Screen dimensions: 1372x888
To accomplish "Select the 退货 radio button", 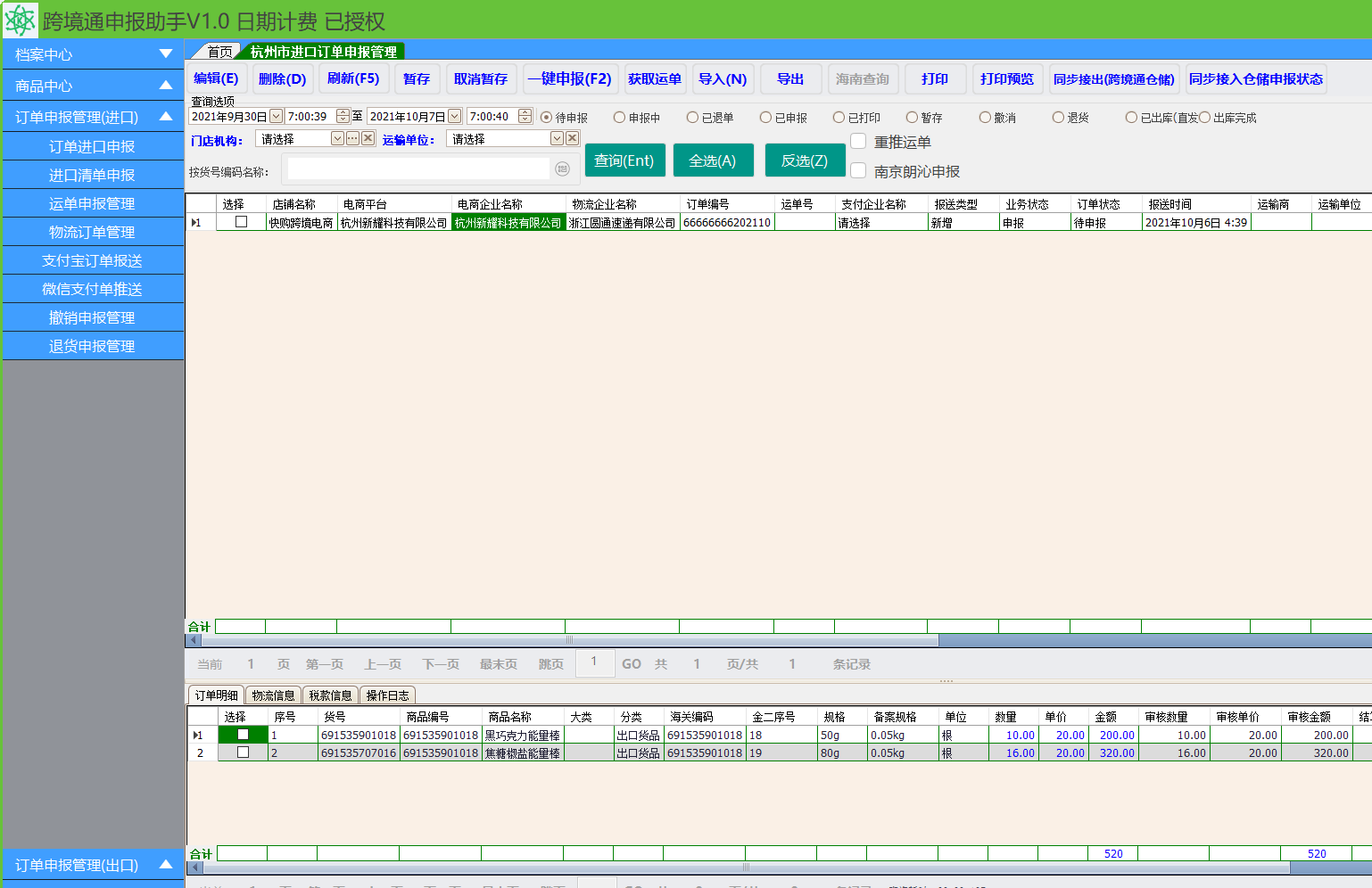I will [1058, 118].
